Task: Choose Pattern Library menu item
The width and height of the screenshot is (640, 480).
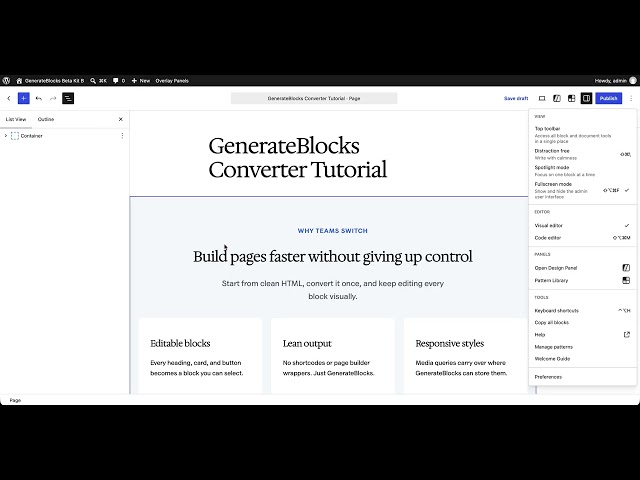Action: click(582, 280)
